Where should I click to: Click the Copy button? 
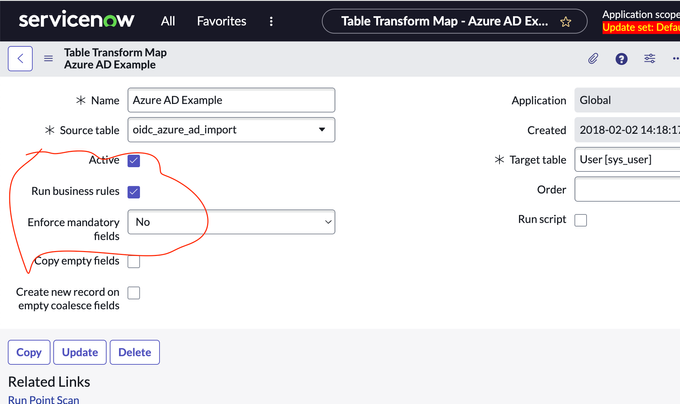[x=29, y=352]
